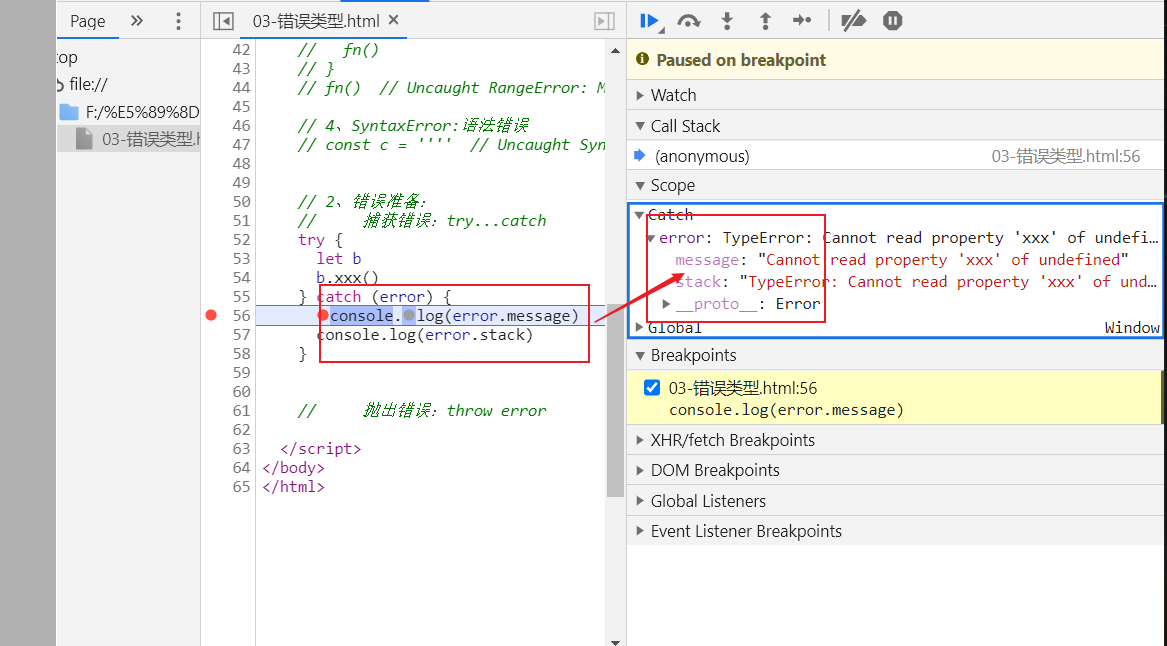Step into next function call
The image size is (1167, 646).
pos(727,21)
